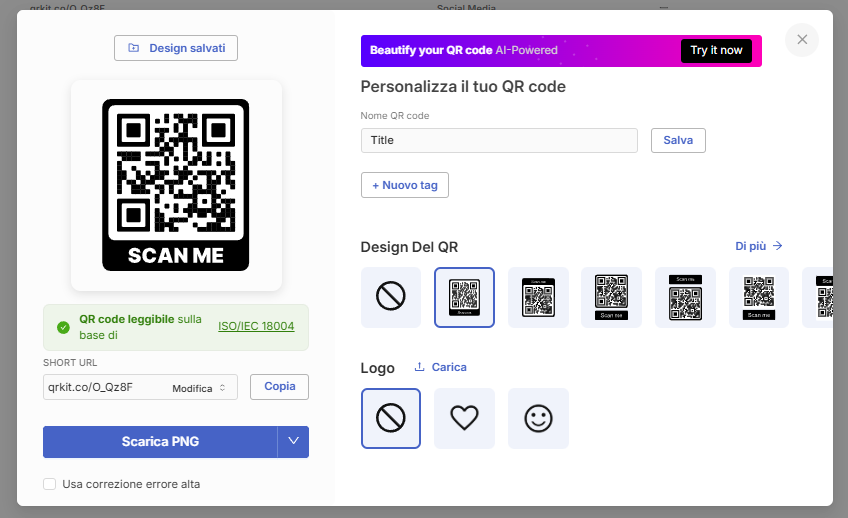Choose the heart logo
This screenshot has width=848, height=518.
464,419
